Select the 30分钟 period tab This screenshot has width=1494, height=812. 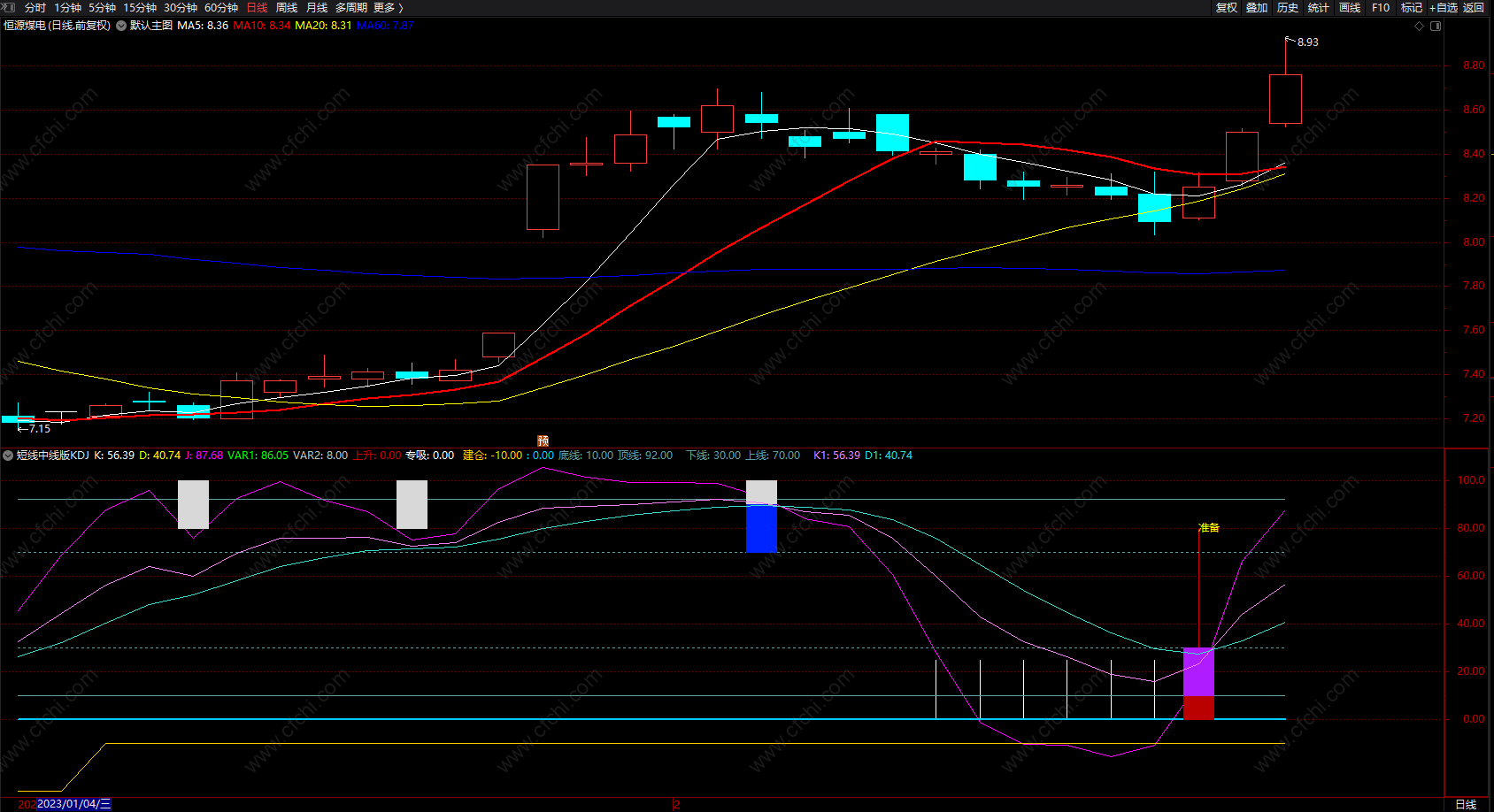(x=181, y=7)
